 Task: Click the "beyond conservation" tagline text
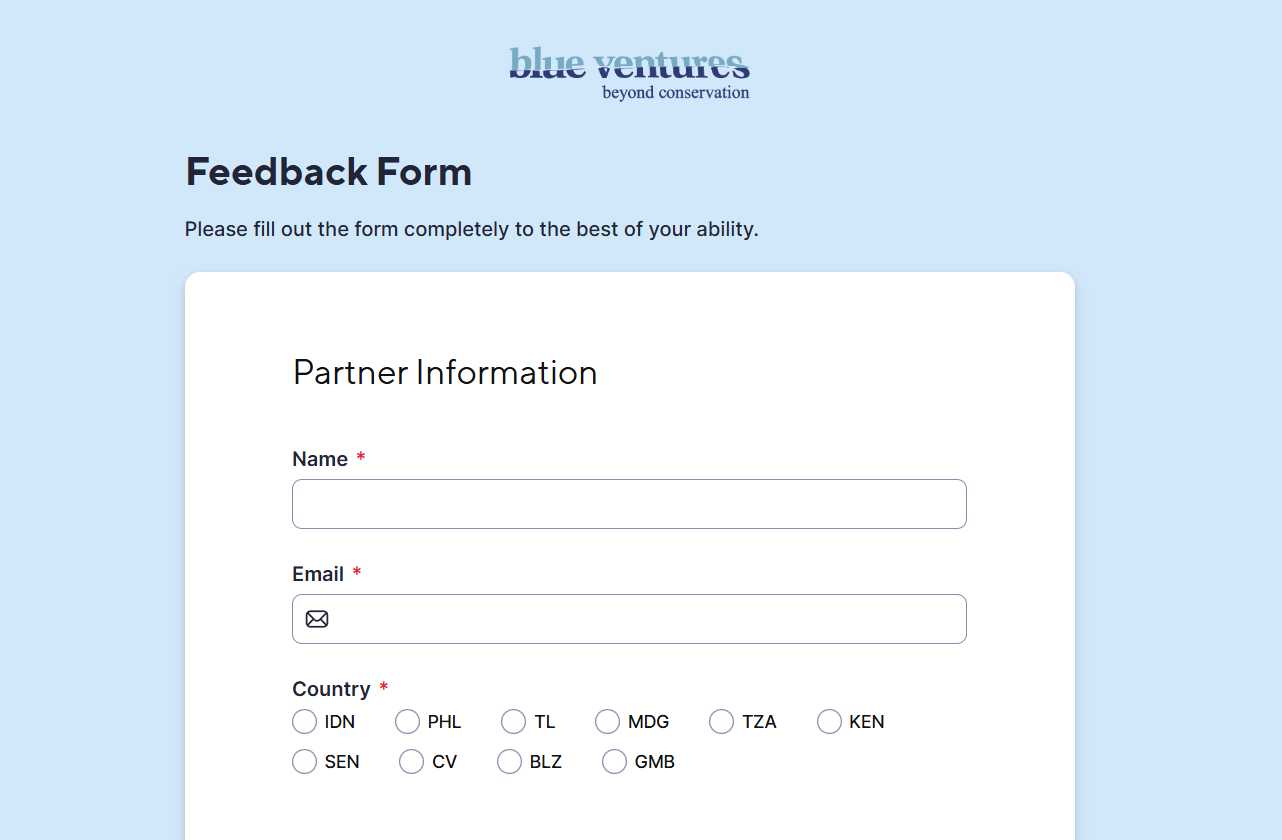676,93
